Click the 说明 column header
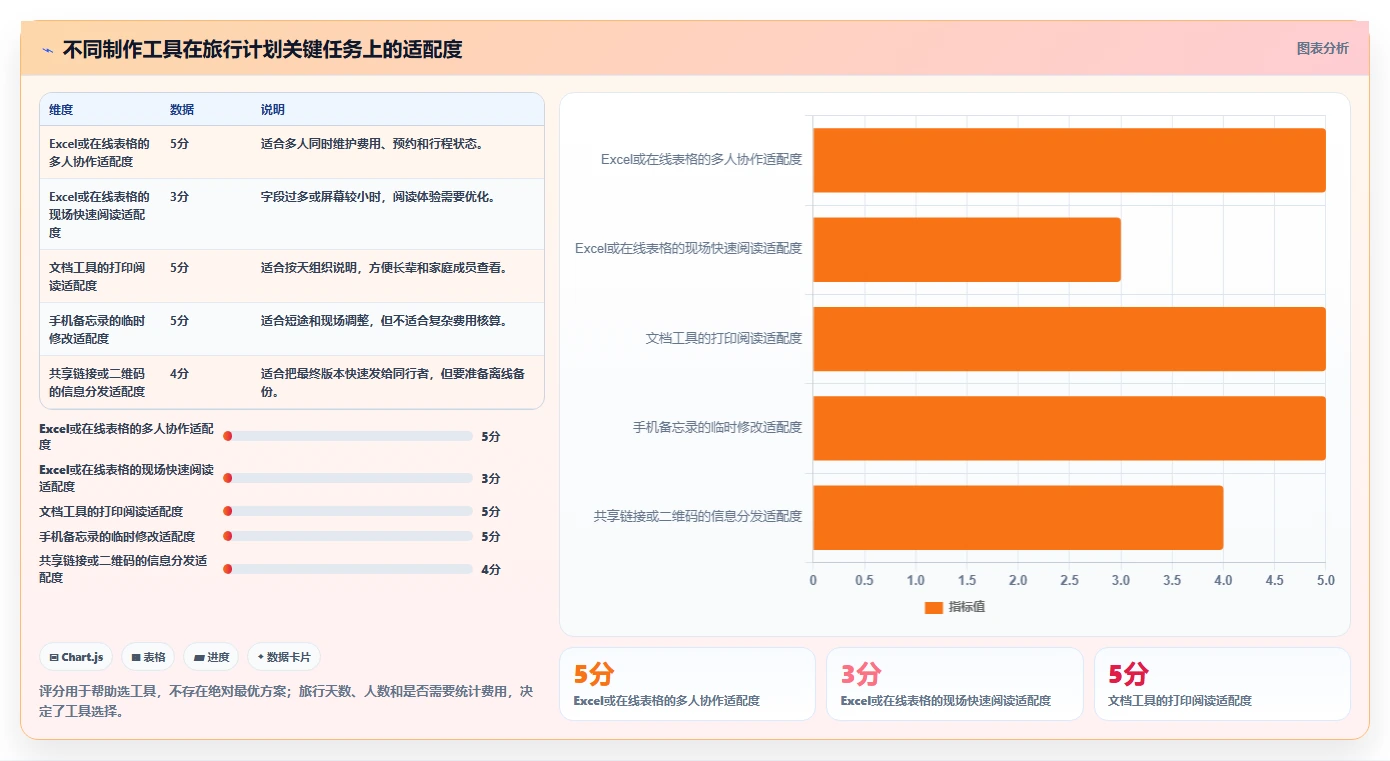The image size is (1390, 761). 273,109
